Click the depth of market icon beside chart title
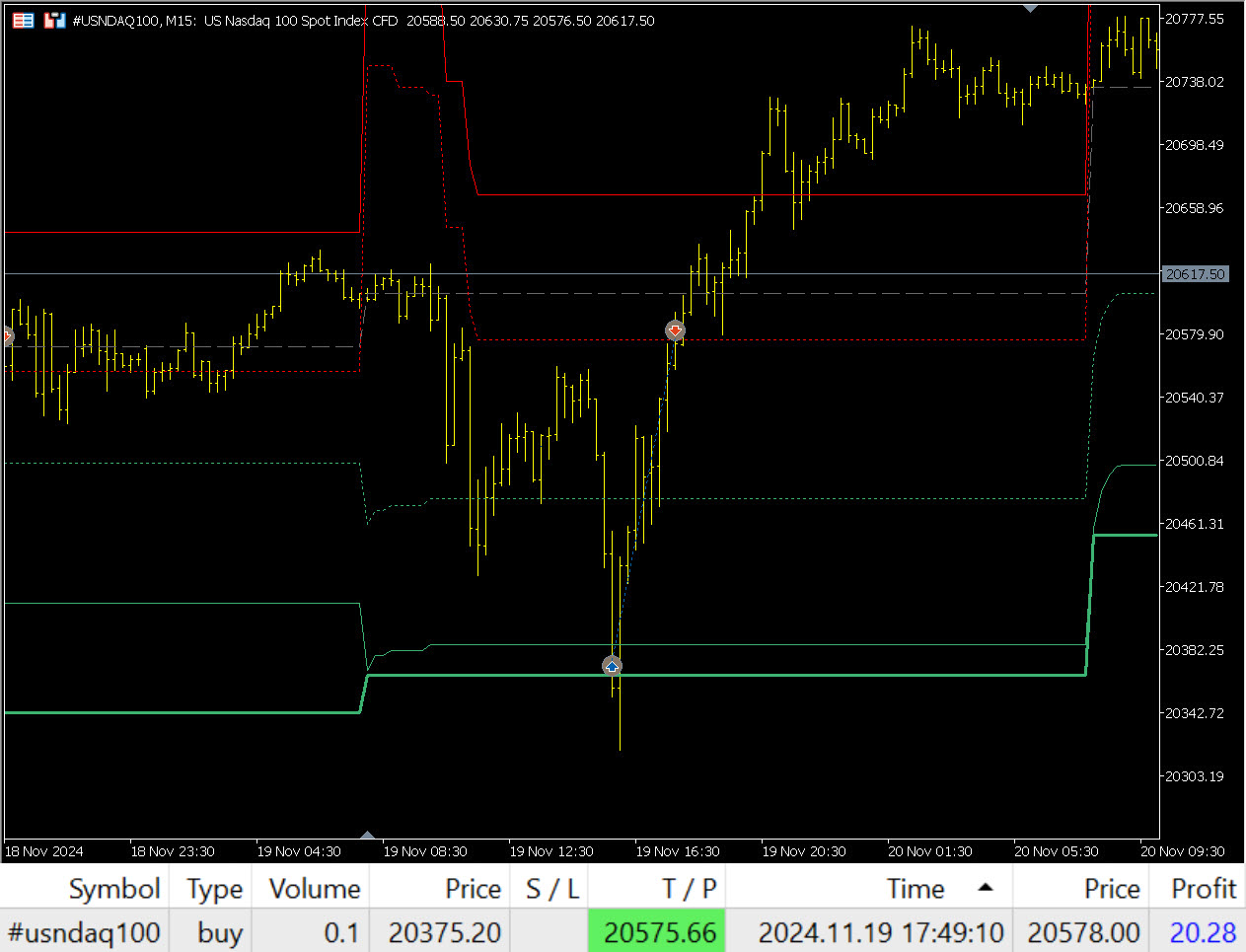This screenshot has height=952, width=1246. pos(55,20)
